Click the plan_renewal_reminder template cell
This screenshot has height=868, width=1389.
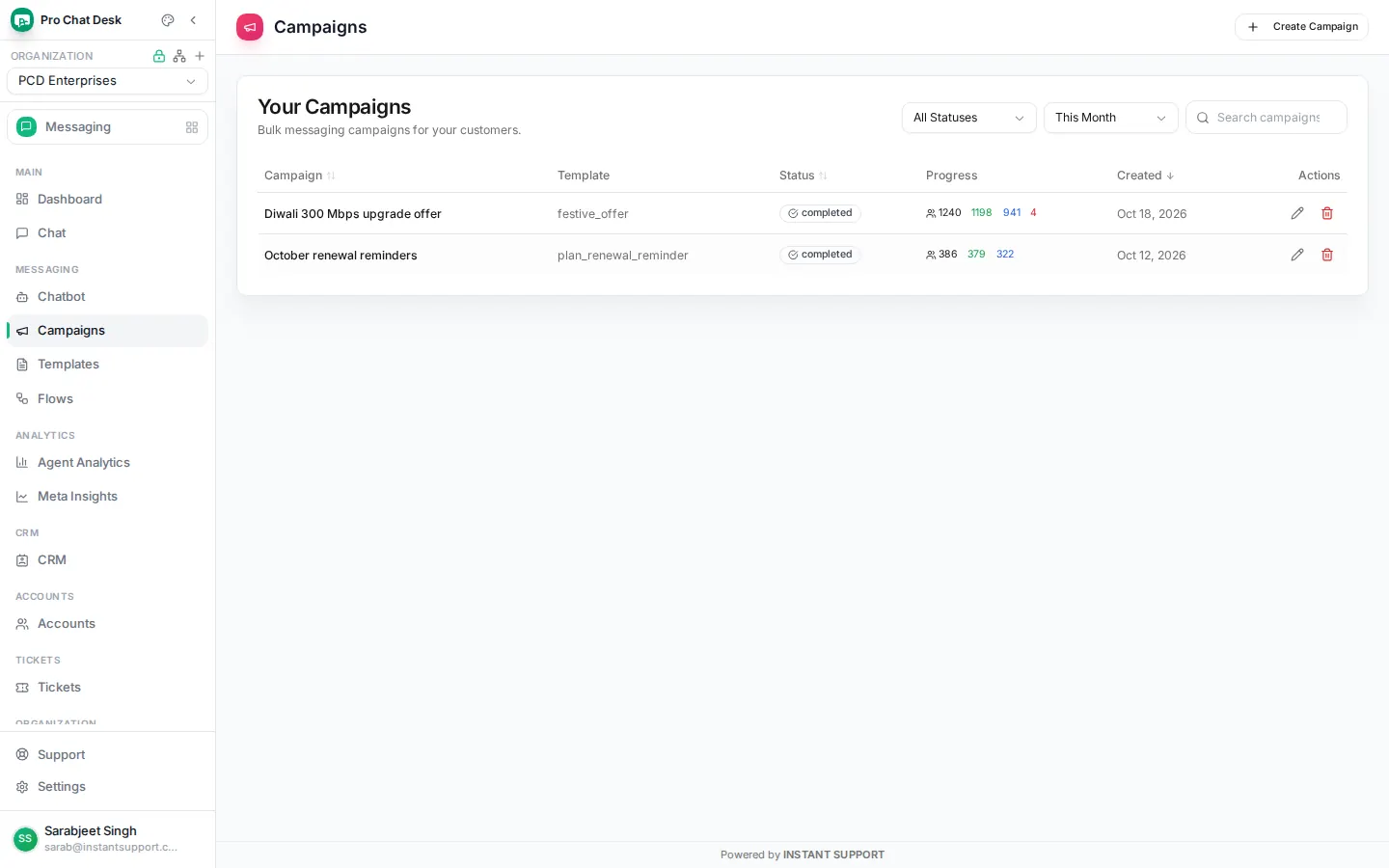[623, 256]
